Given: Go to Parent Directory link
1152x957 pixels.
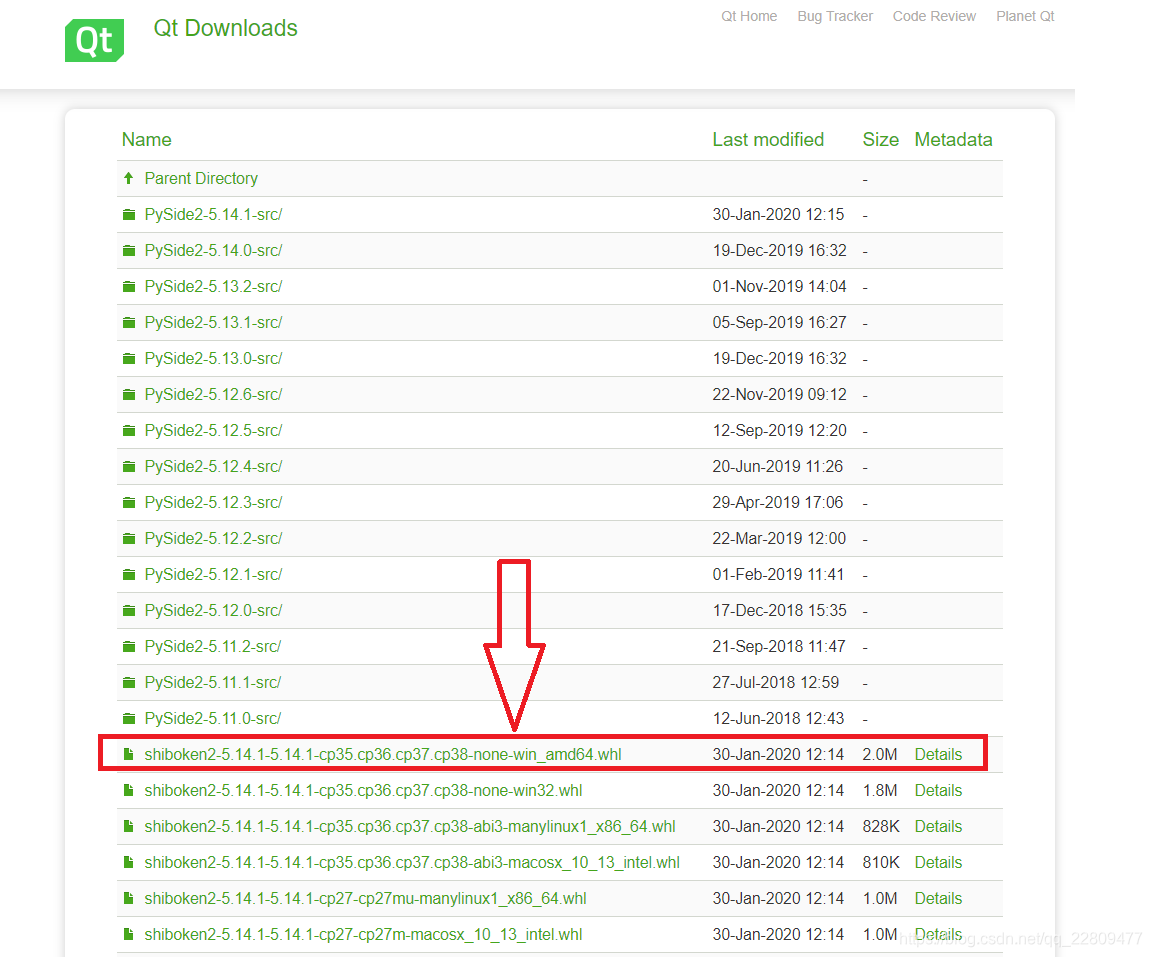Looking at the screenshot, I should point(201,178).
